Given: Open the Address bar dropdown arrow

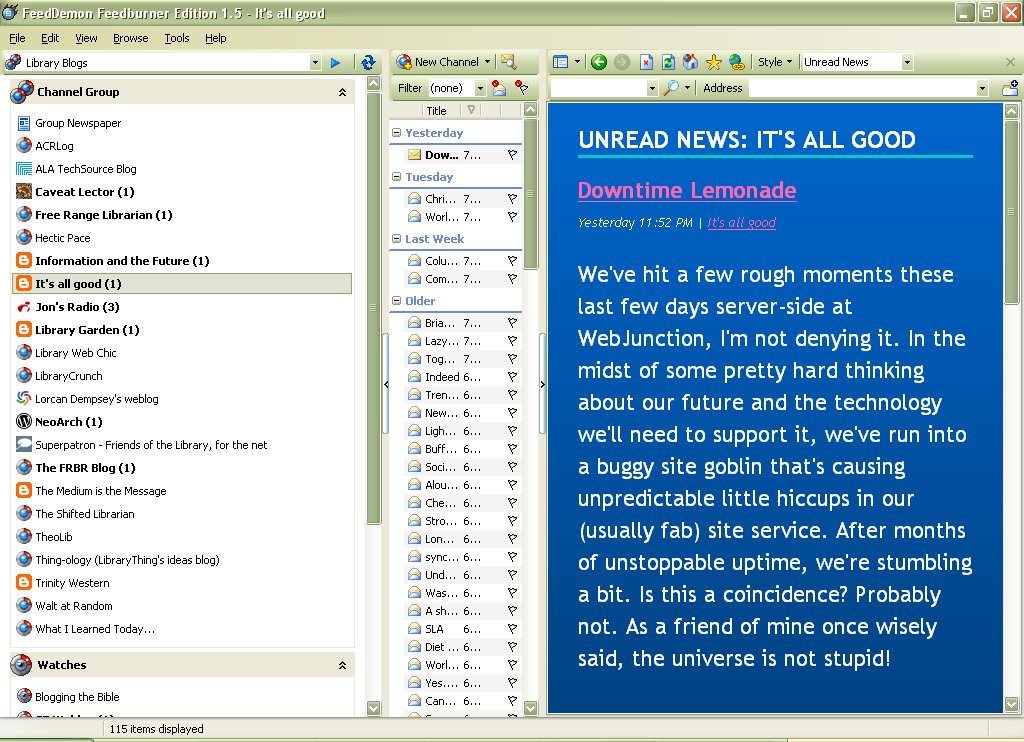Looking at the screenshot, I should [982, 88].
